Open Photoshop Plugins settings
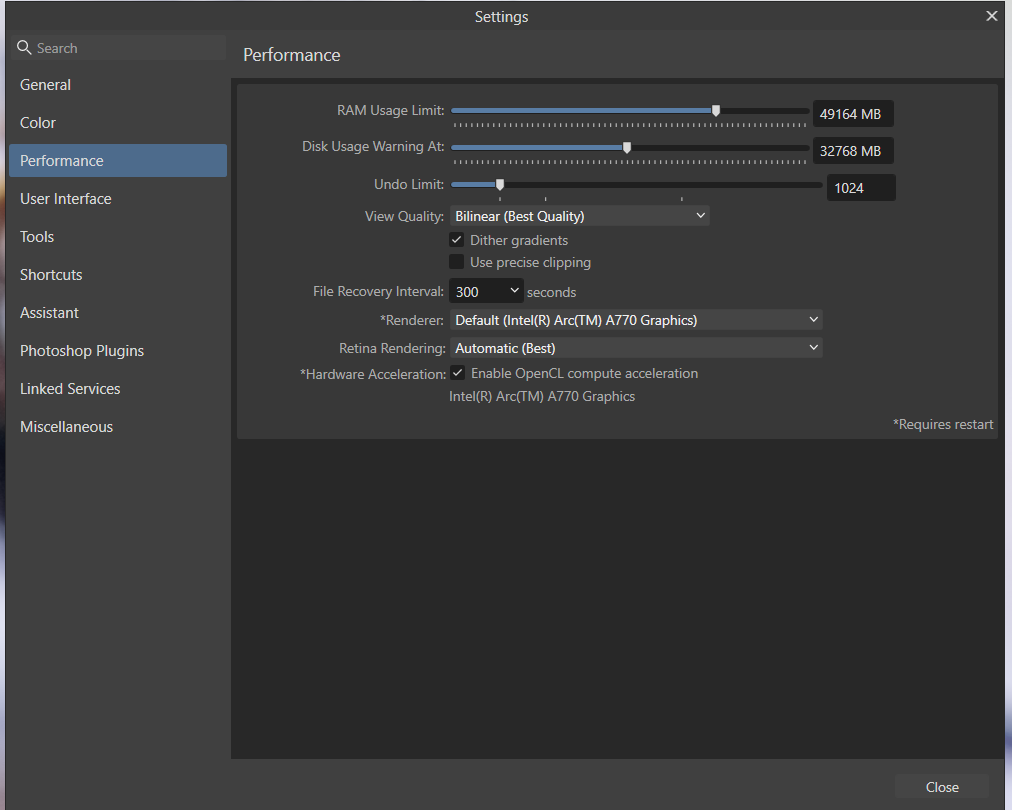The image size is (1012, 810). pos(82,351)
